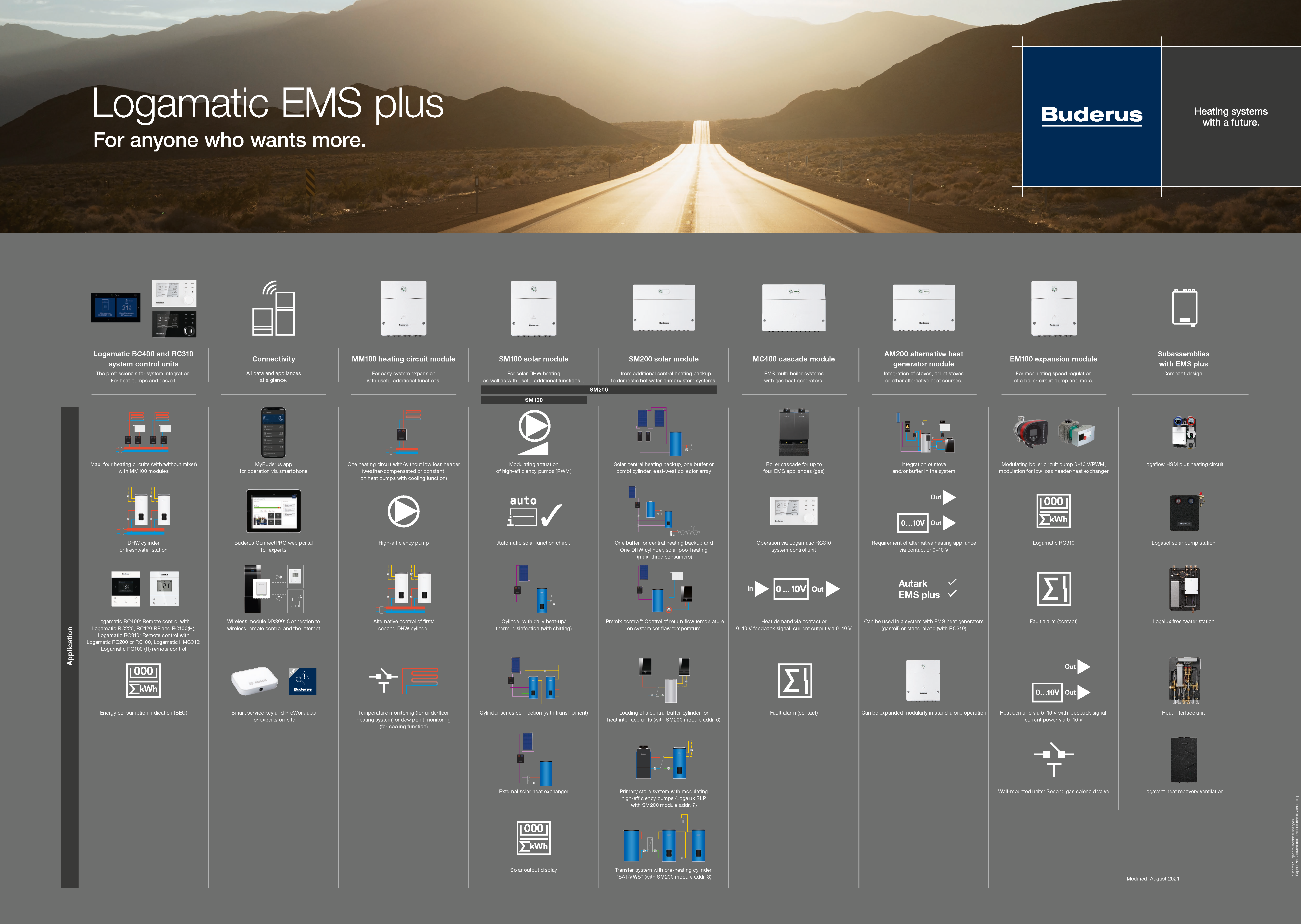Viewport: 1301px width, 924px height.
Task: Click the Energy consumption indication (BEG) kWh icon
Action: [x=144, y=681]
